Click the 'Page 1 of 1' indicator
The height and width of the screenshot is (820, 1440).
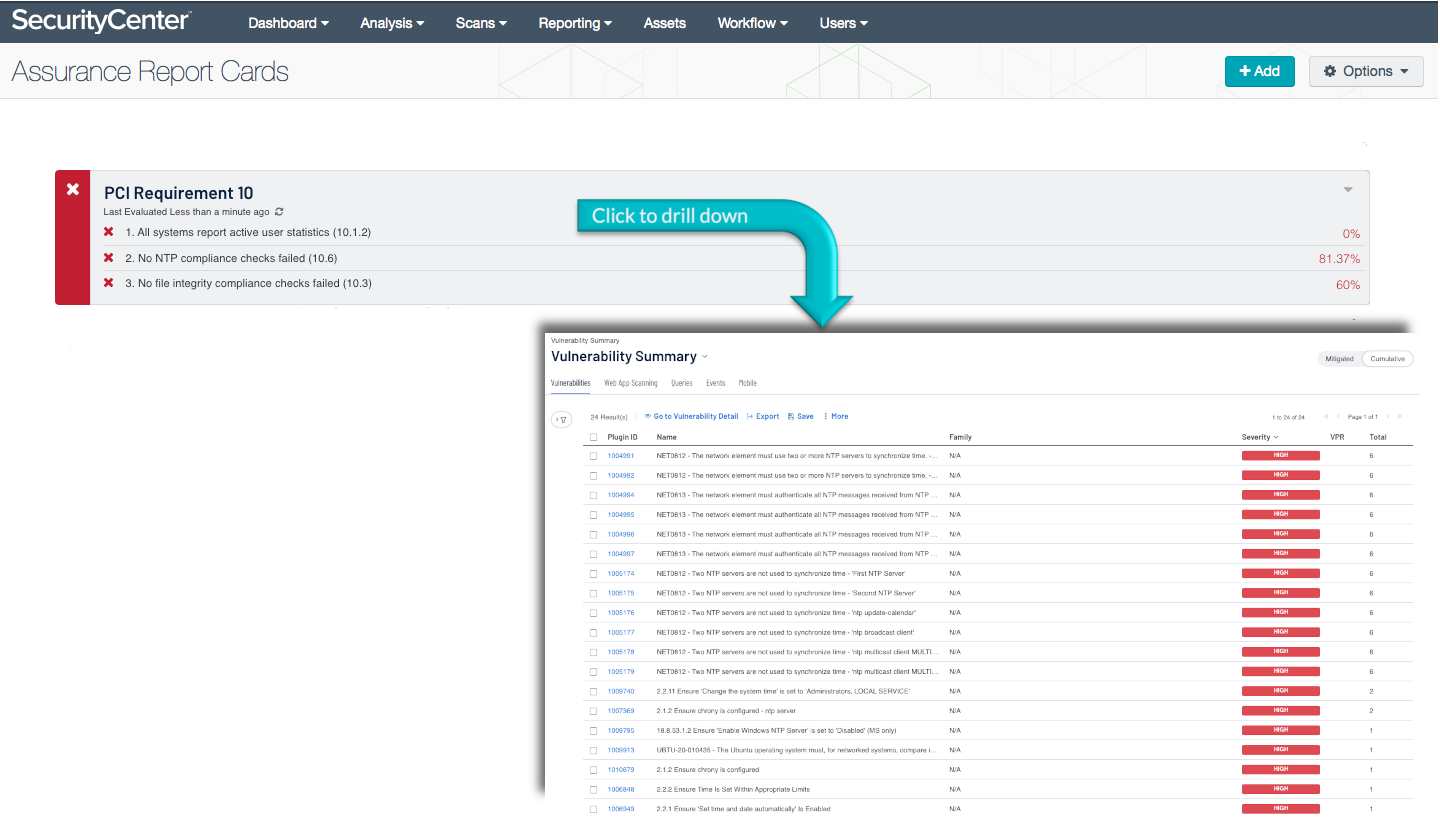click(x=1363, y=416)
